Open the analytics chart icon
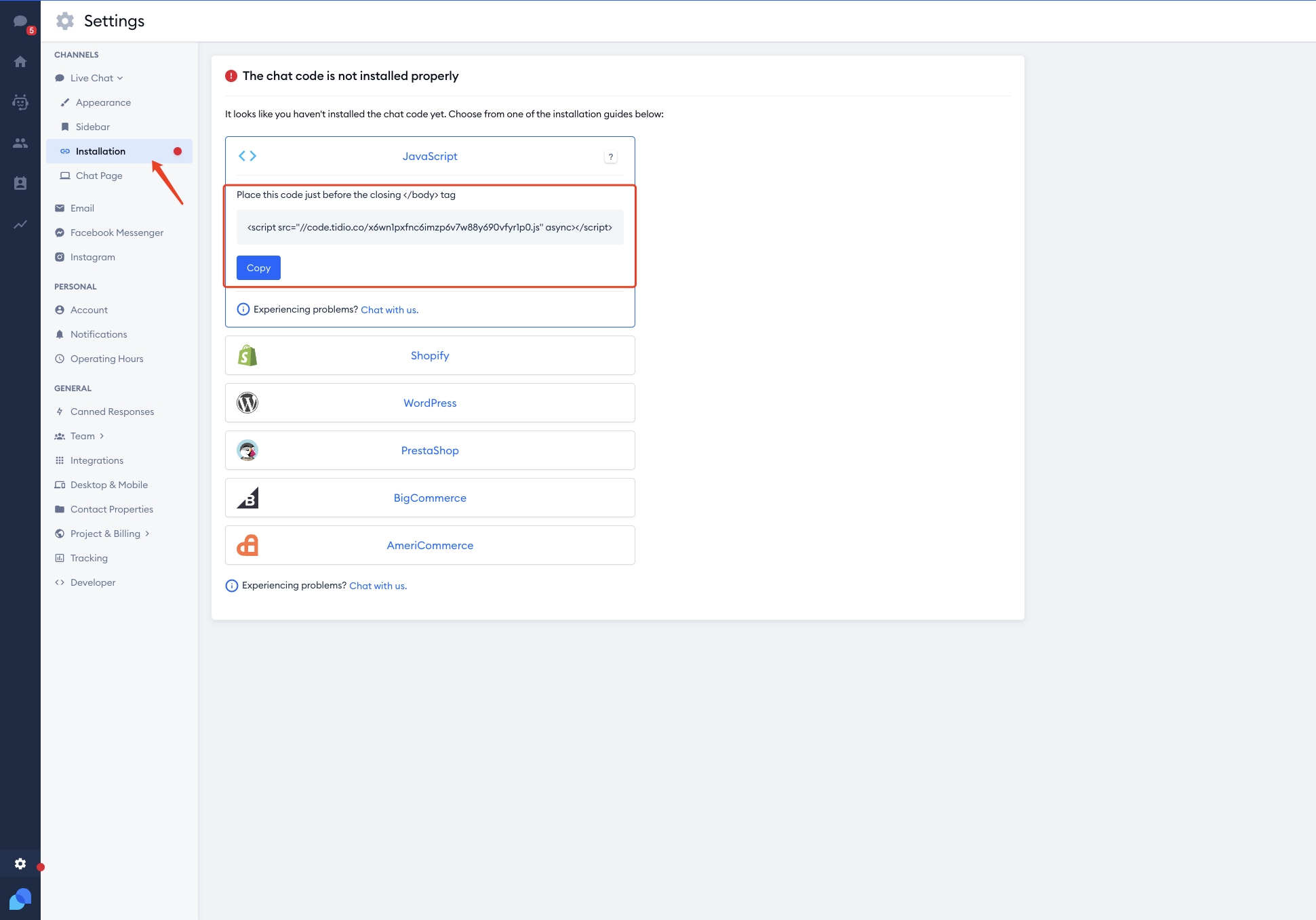 [20, 224]
